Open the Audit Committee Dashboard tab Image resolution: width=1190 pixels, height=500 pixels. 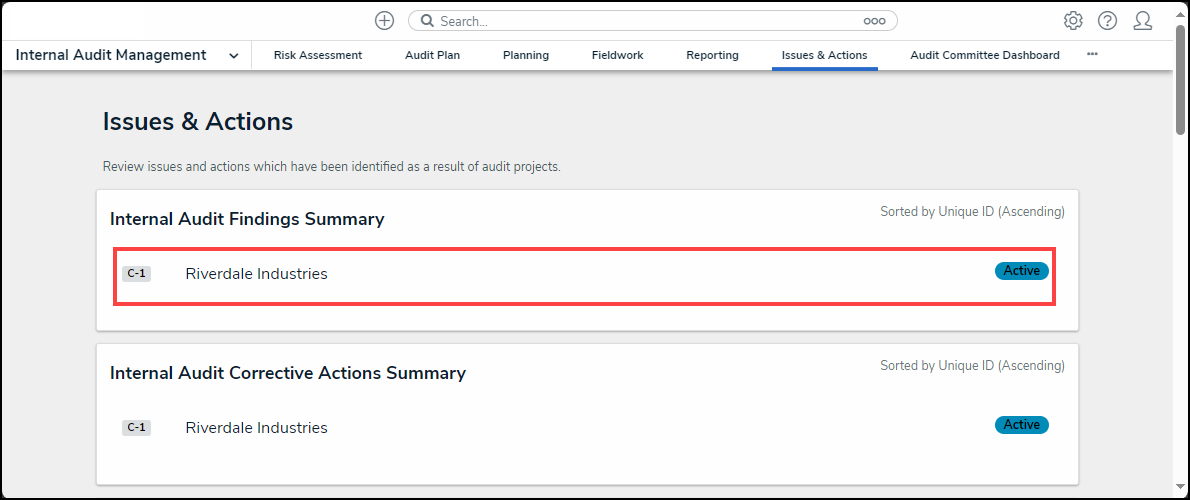pos(984,56)
